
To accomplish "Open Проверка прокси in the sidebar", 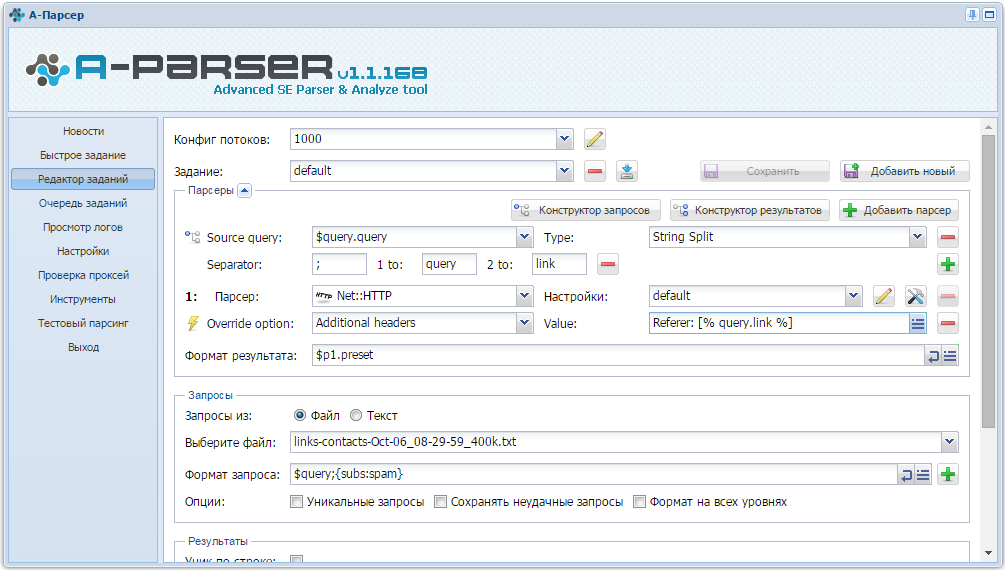I will [83, 275].
